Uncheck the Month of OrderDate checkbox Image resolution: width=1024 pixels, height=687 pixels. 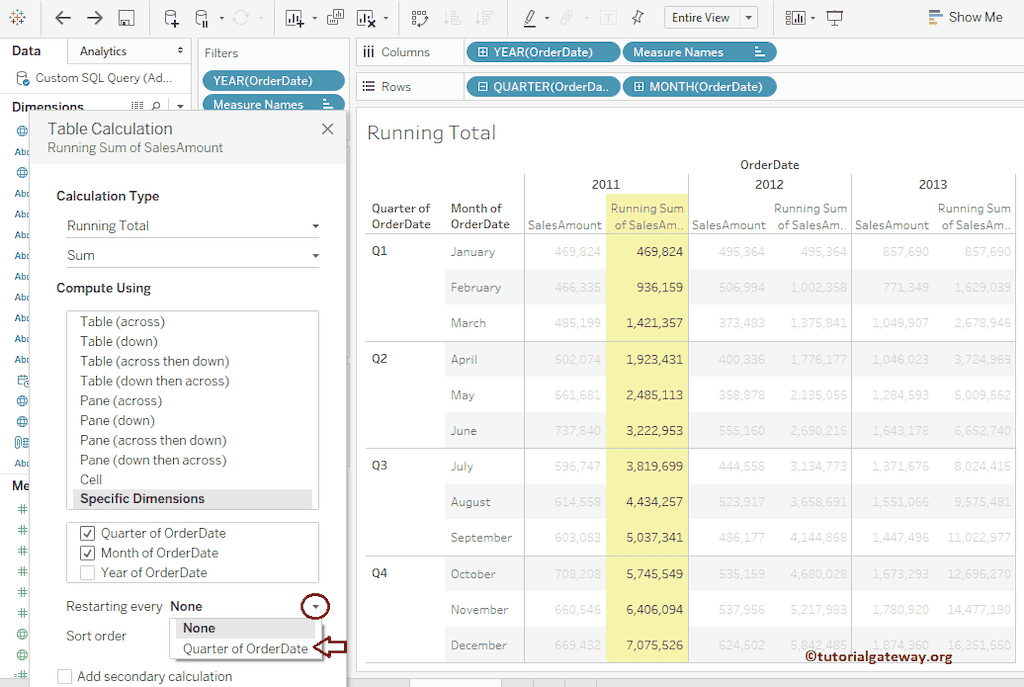click(x=88, y=552)
